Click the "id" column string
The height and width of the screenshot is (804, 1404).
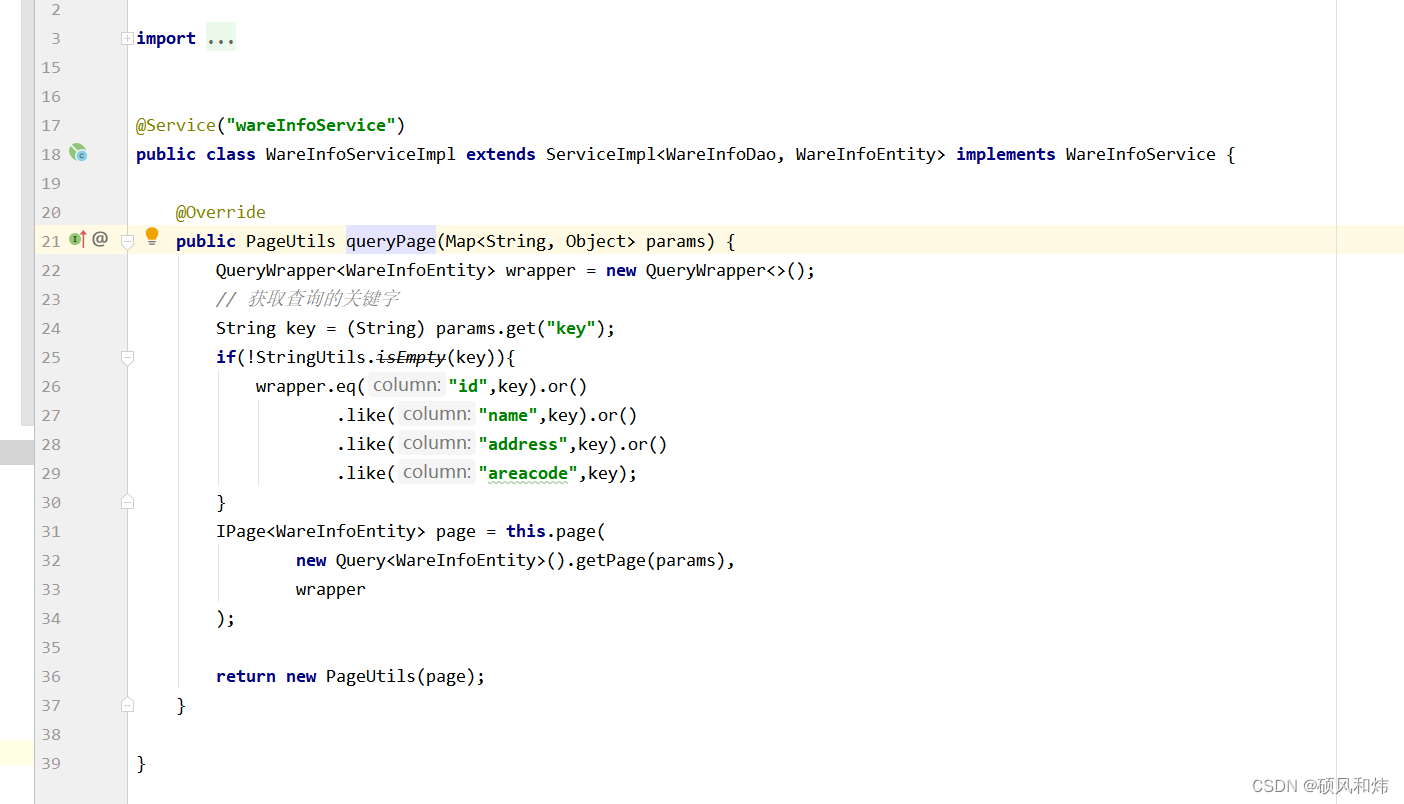click(x=468, y=386)
